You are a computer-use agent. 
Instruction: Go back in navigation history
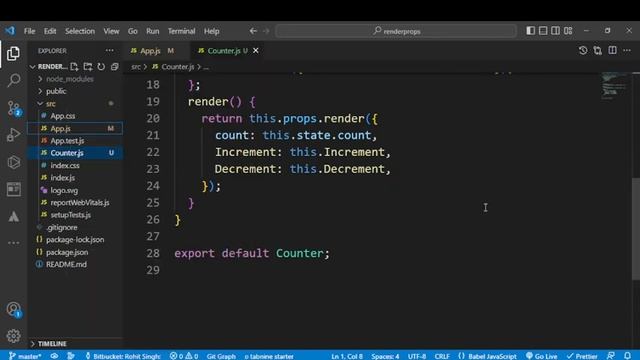click(x=253, y=31)
